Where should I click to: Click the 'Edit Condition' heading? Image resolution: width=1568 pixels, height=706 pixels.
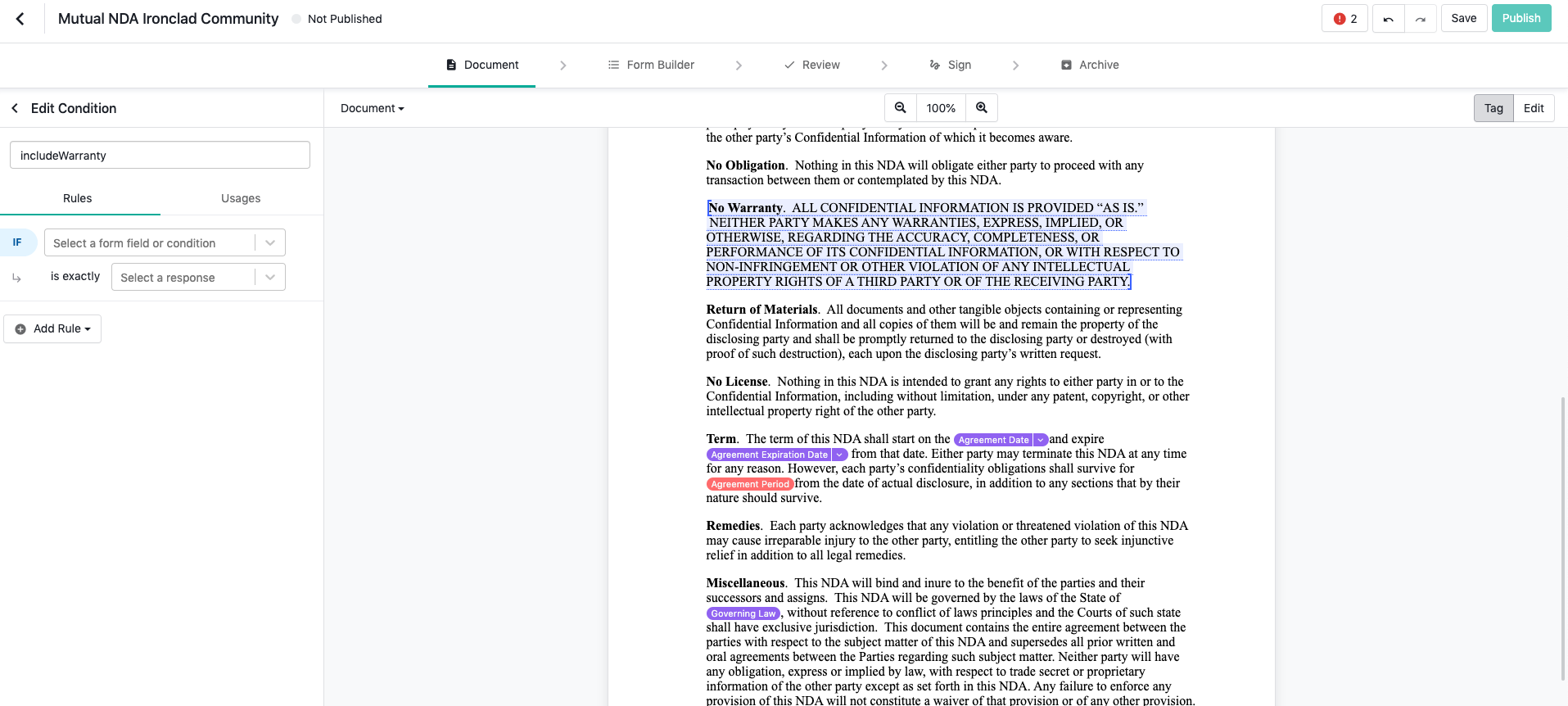pos(74,108)
